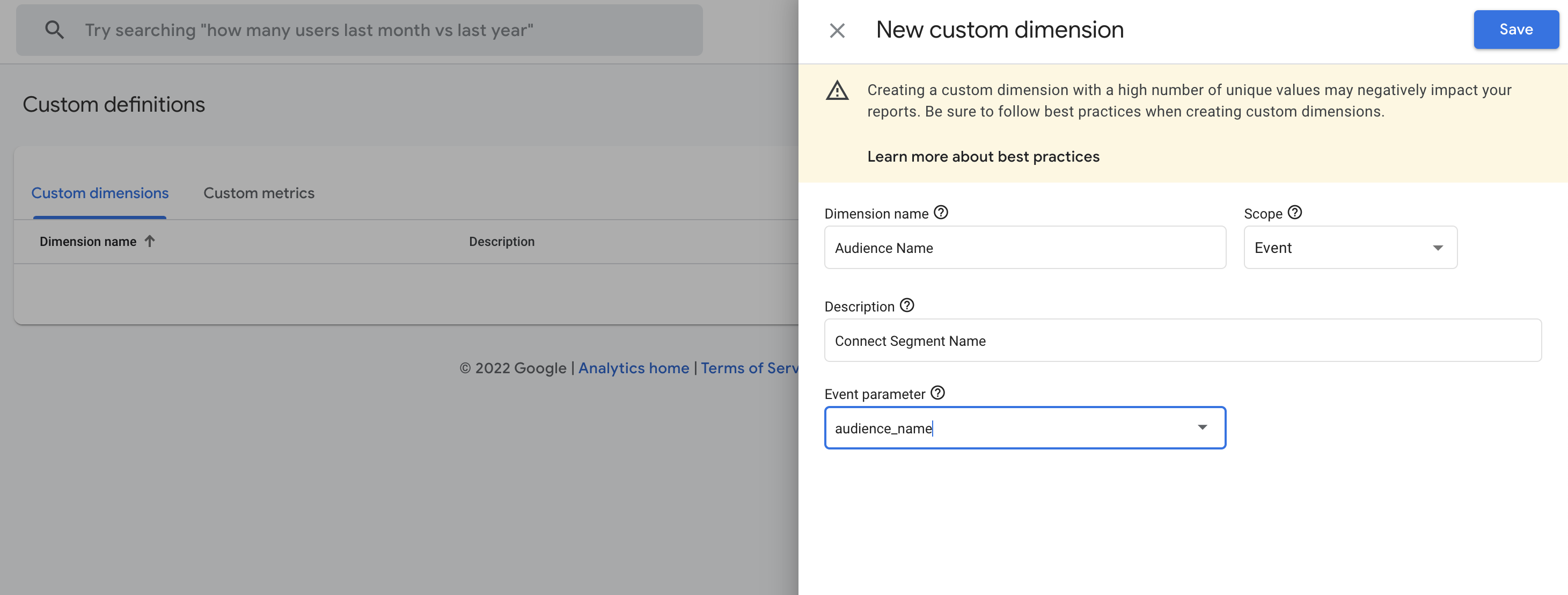Focus the Analytics search box
The width and height of the screenshot is (1568, 595).
[365, 30]
